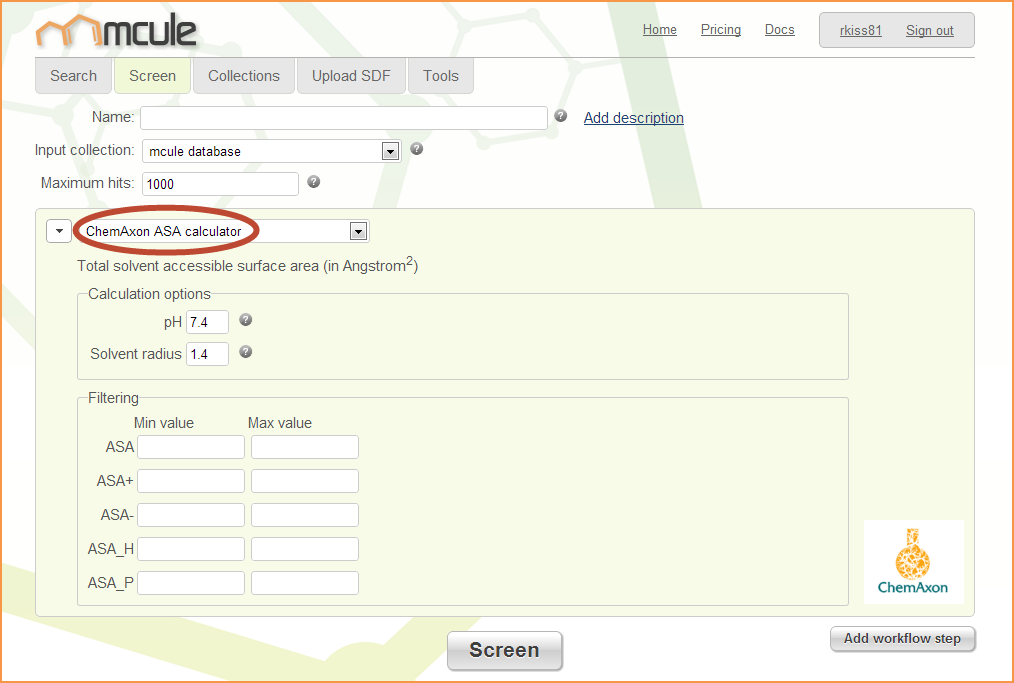Open the Input collection dropdown
Screen dimensions: 1014x683
click(391, 152)
